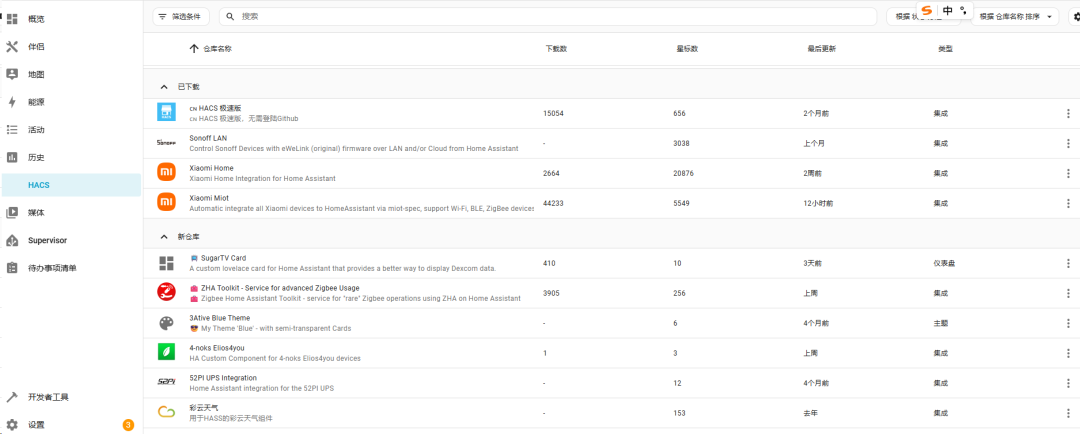Screen dimensions: 1080x434
Task: Open 地图 map in sidebar
Action: click(35, 74)
